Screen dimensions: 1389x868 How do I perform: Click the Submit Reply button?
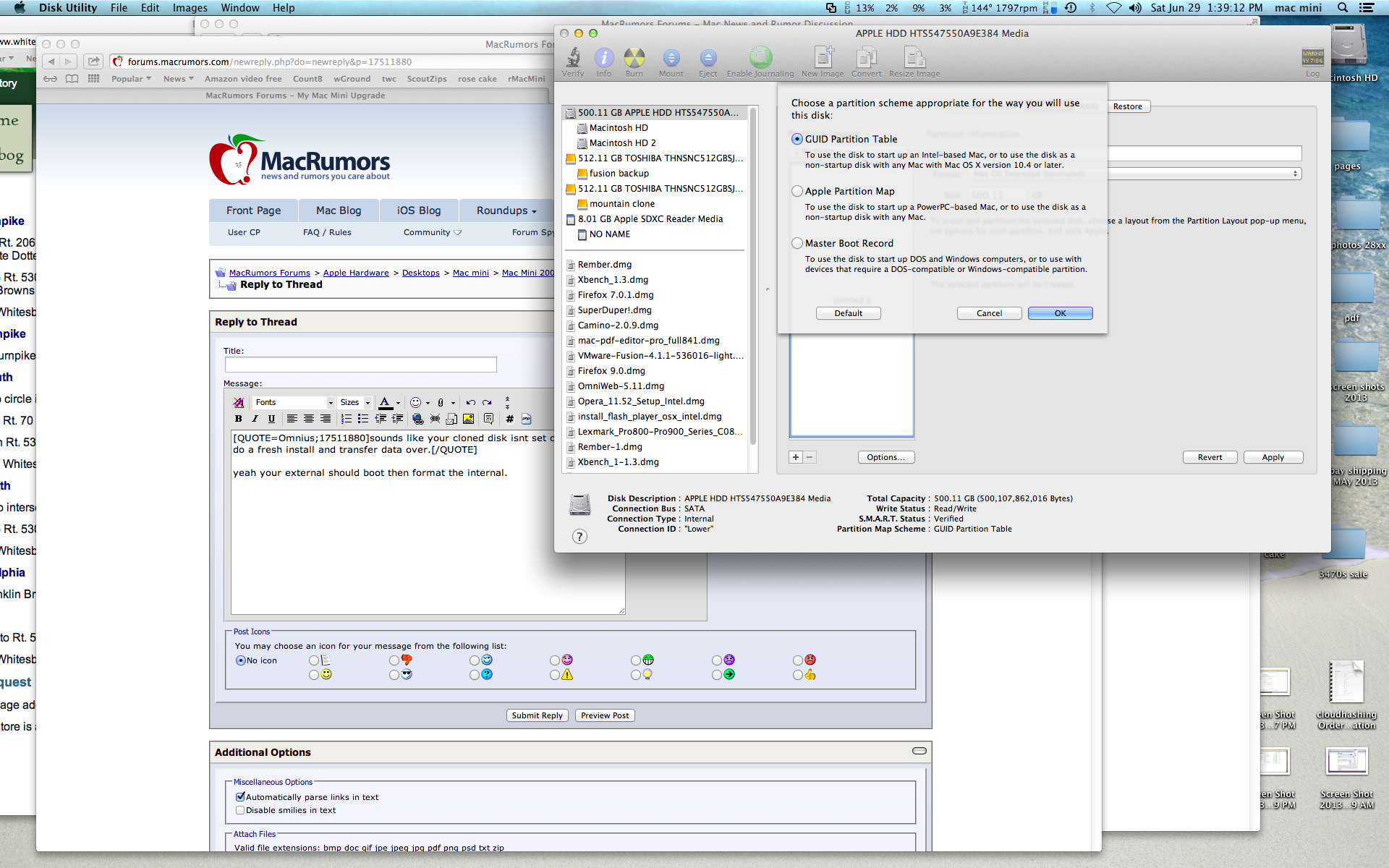(537, 715)
